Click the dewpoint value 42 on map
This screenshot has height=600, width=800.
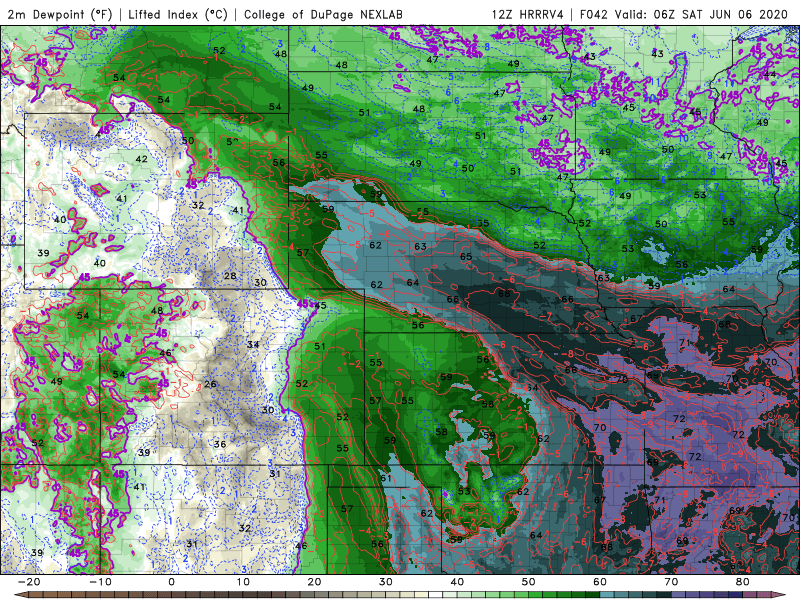click(x=141, y=159)
